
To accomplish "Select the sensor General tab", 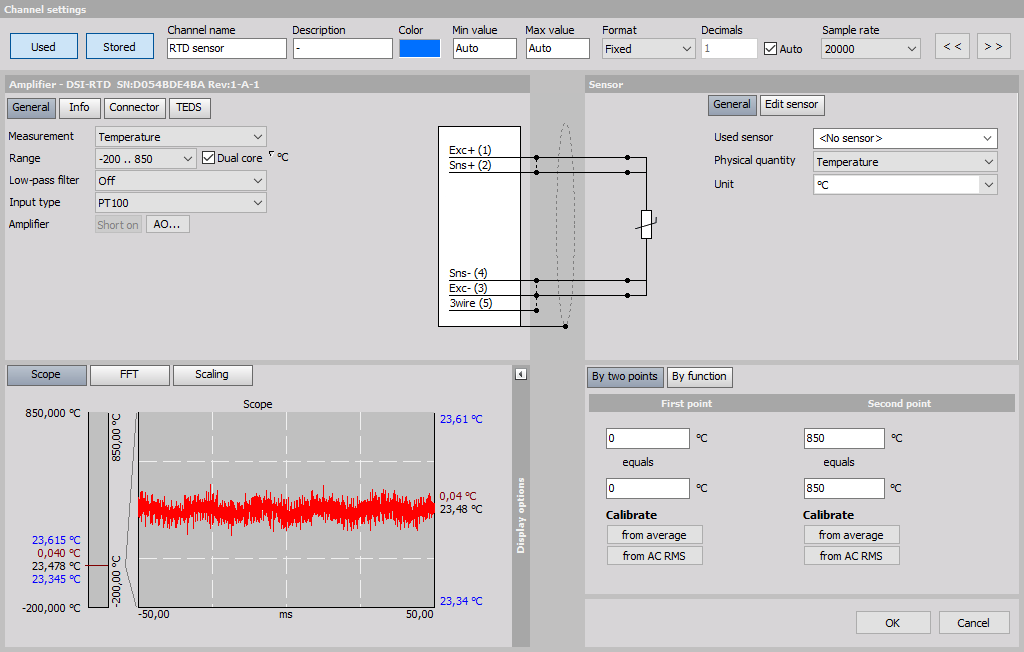I will [x=731, y=105].
